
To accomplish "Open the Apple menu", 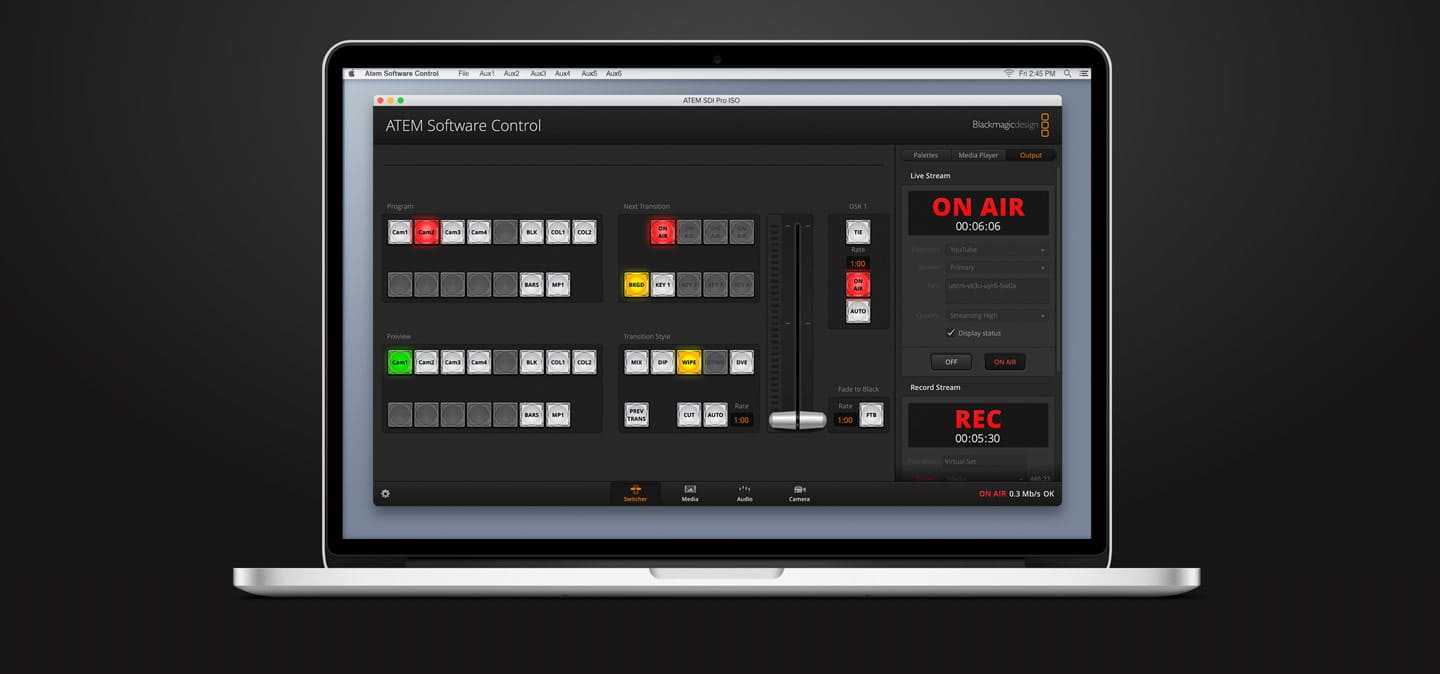I will (352, 73).
